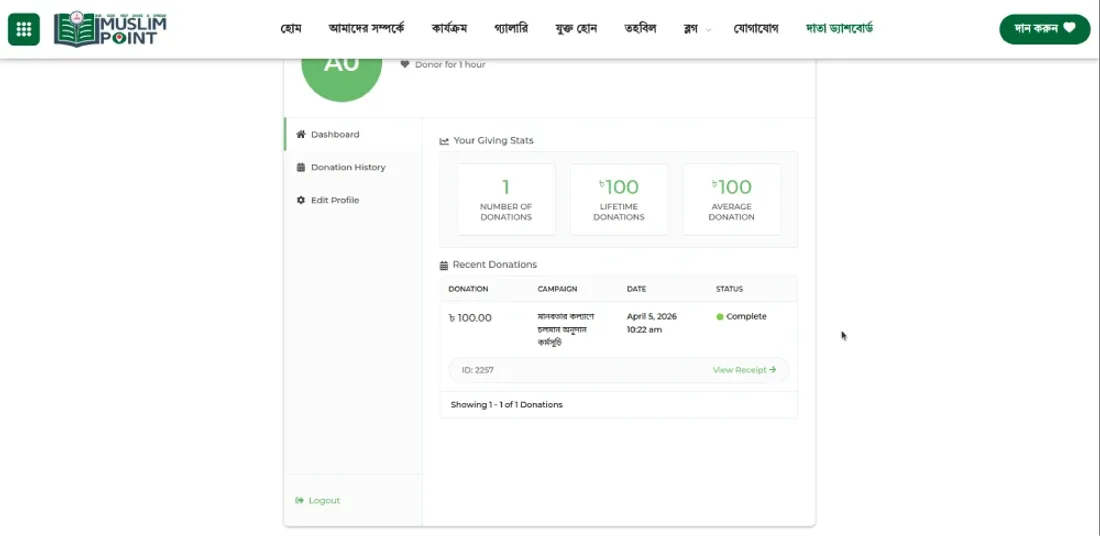Click the দান করুন donate button
Screen dimensions: 1100x536
tap(1045, 29)
